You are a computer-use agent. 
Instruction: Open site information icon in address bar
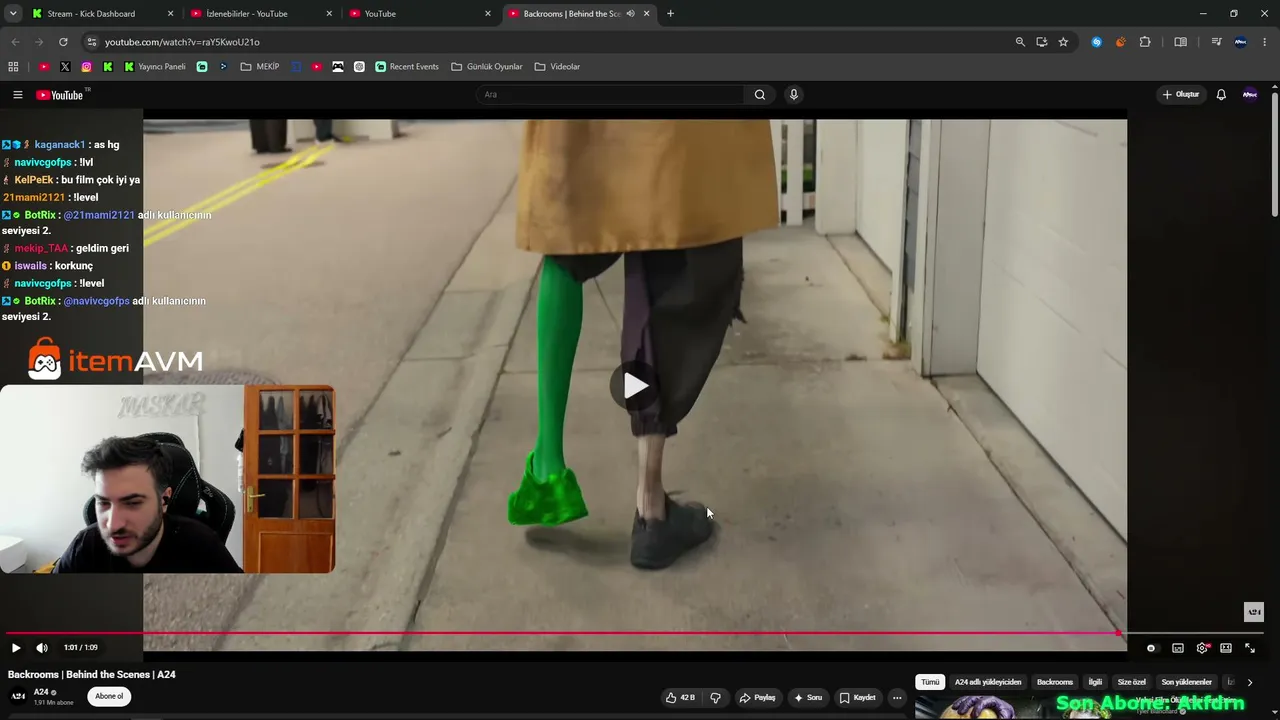[91, 42]
